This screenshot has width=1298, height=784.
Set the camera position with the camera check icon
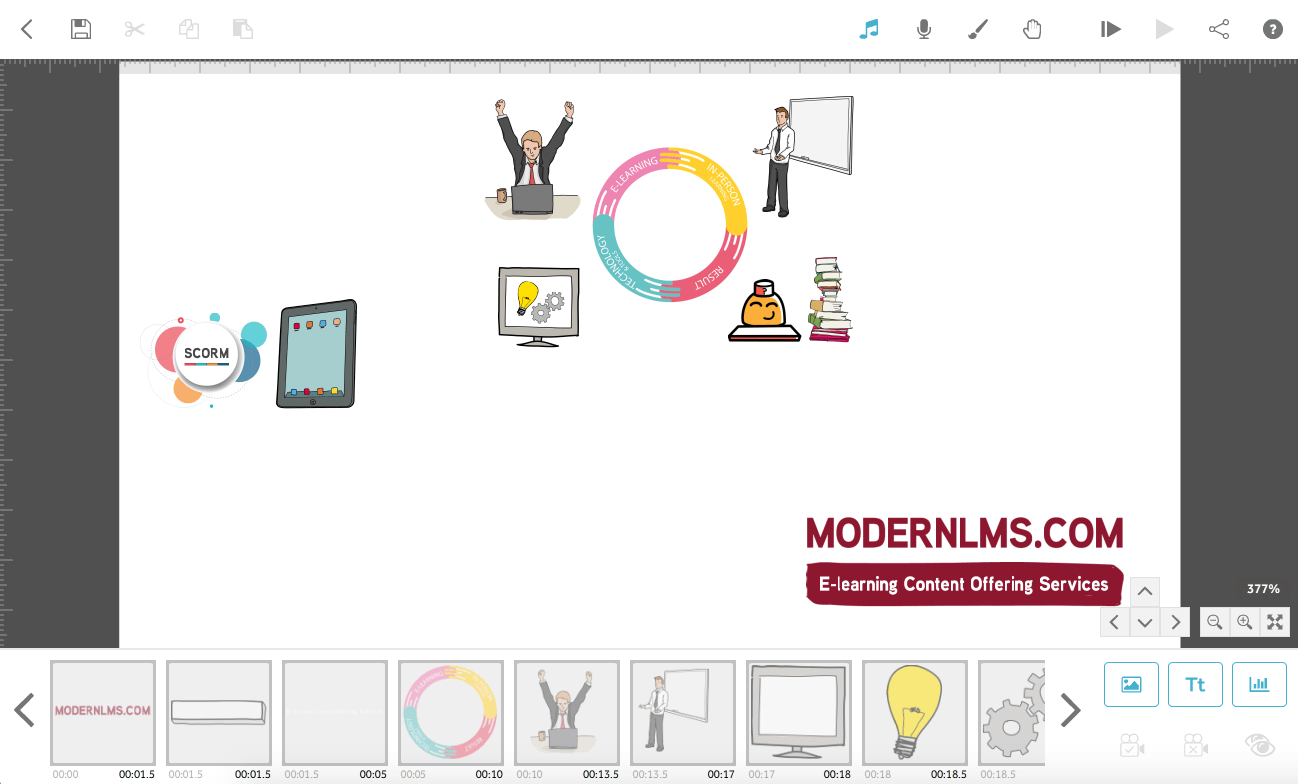[x=1132, y=745]
